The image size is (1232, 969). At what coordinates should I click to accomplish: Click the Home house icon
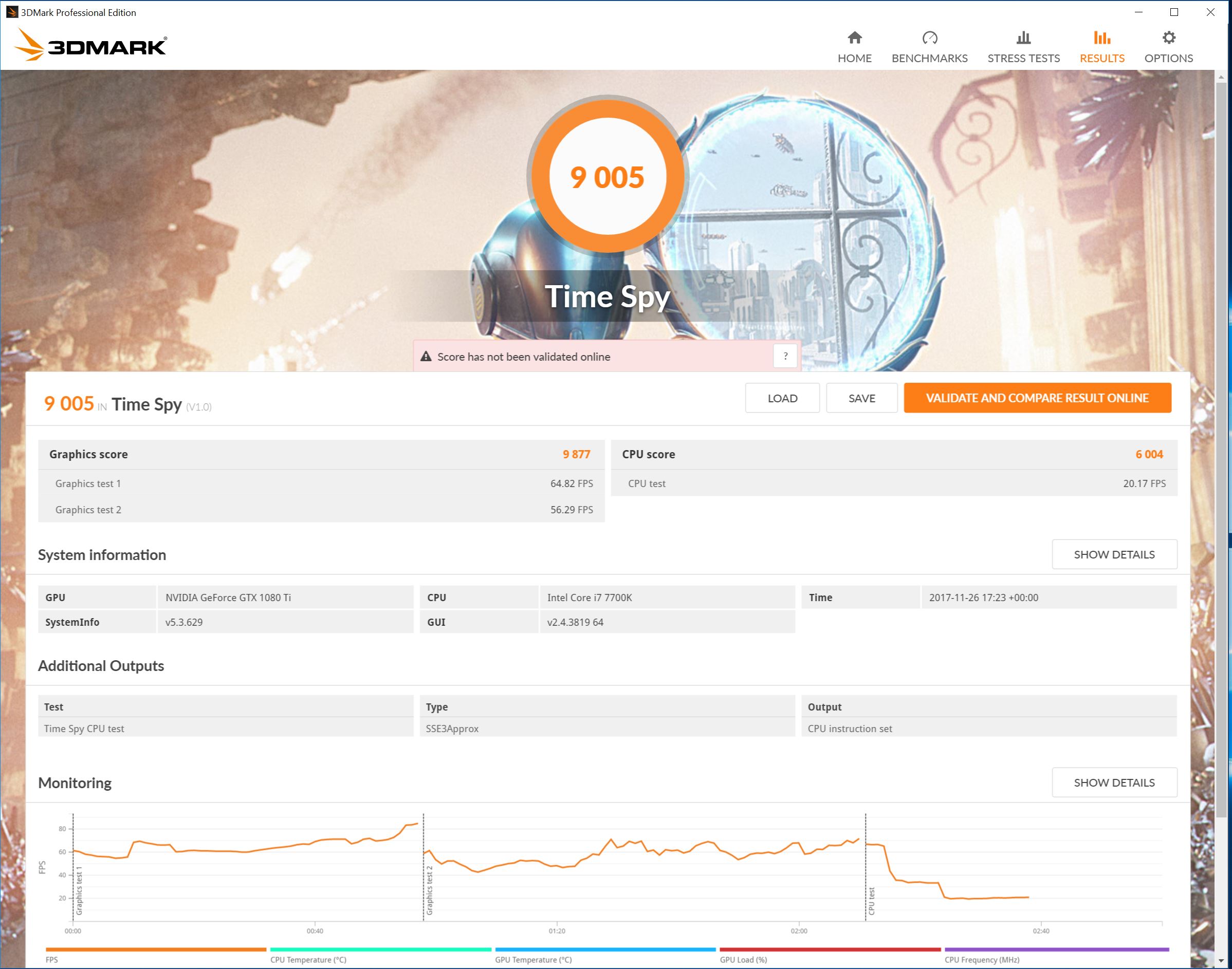pos(855,38)
